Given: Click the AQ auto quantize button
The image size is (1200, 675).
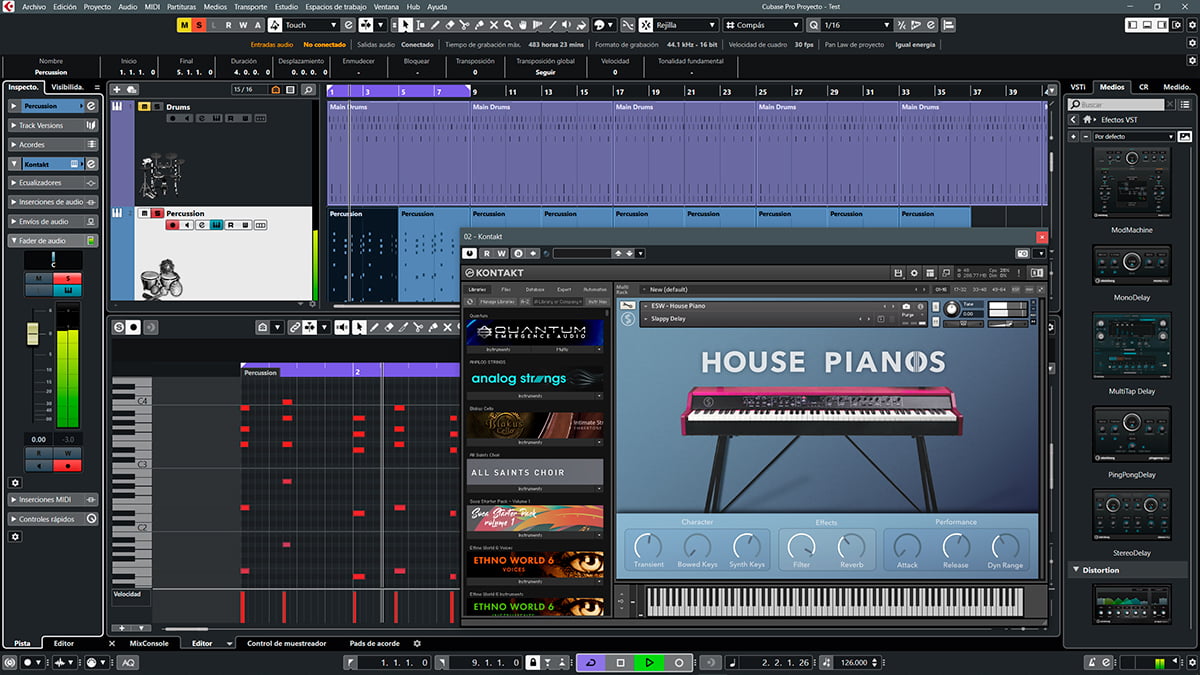Looking at the screenshot, I should pos(128,662).
